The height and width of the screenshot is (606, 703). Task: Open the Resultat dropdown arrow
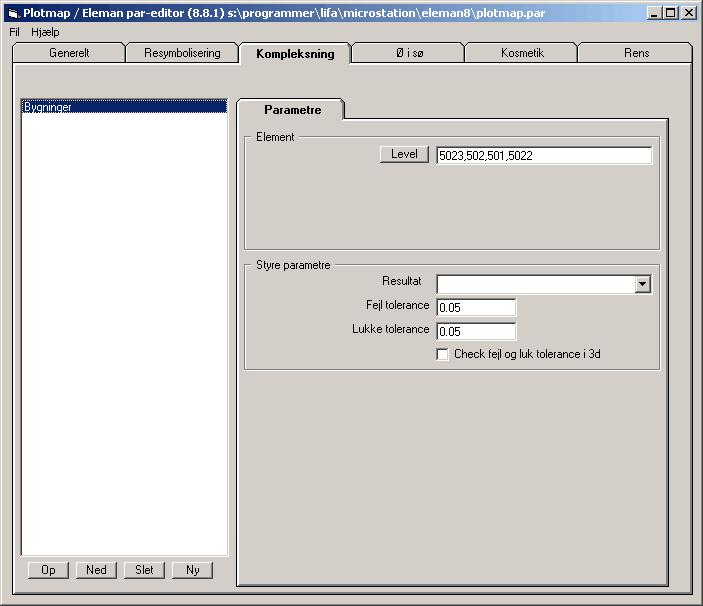(642, 284)
